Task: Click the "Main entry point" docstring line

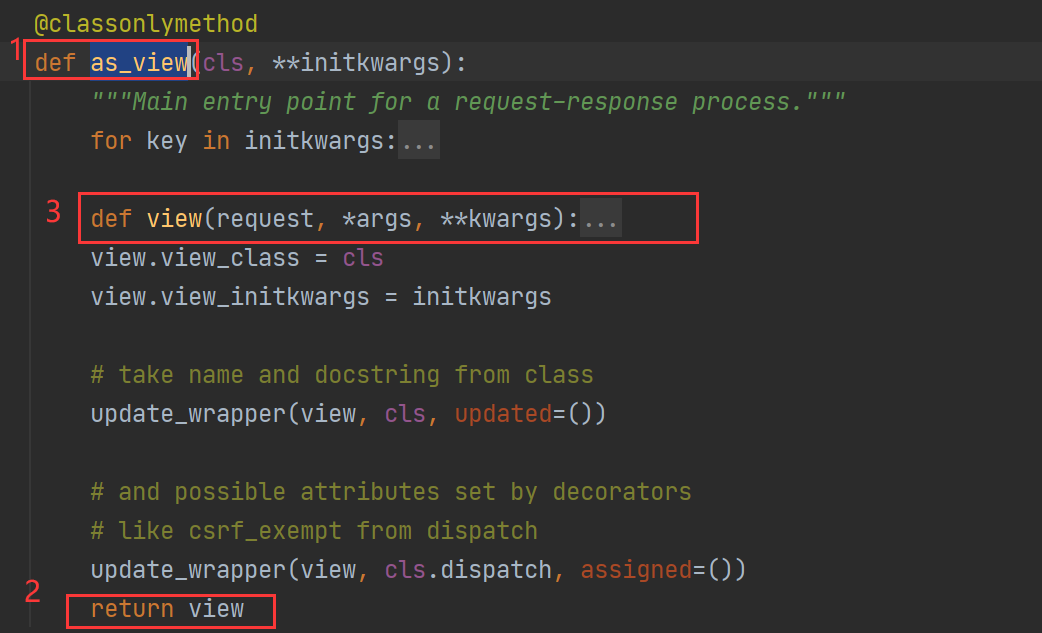Action: (x=468, y=102)
